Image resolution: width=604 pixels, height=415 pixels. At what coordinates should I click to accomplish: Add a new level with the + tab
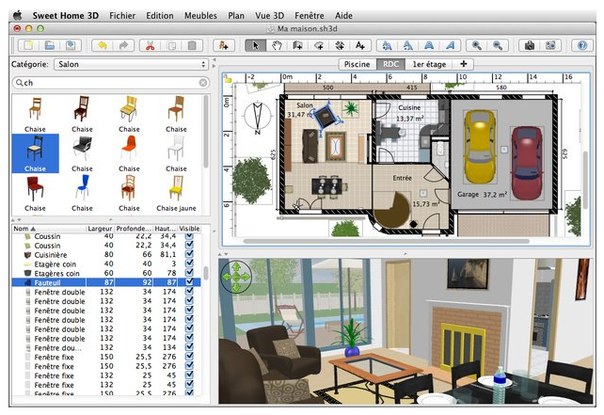(x=463, y=64)
